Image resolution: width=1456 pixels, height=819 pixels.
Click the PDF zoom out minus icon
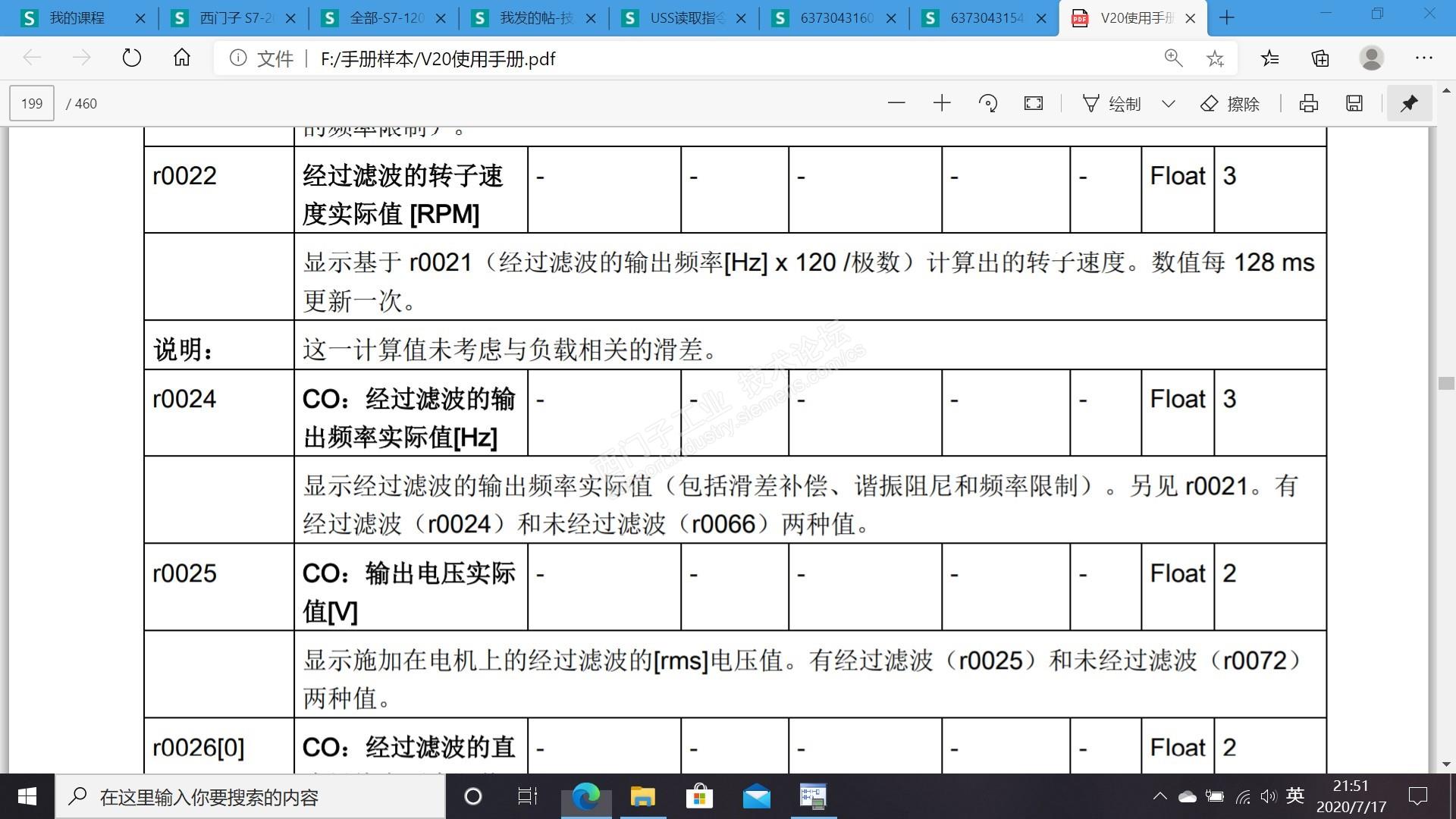point(896,103)
